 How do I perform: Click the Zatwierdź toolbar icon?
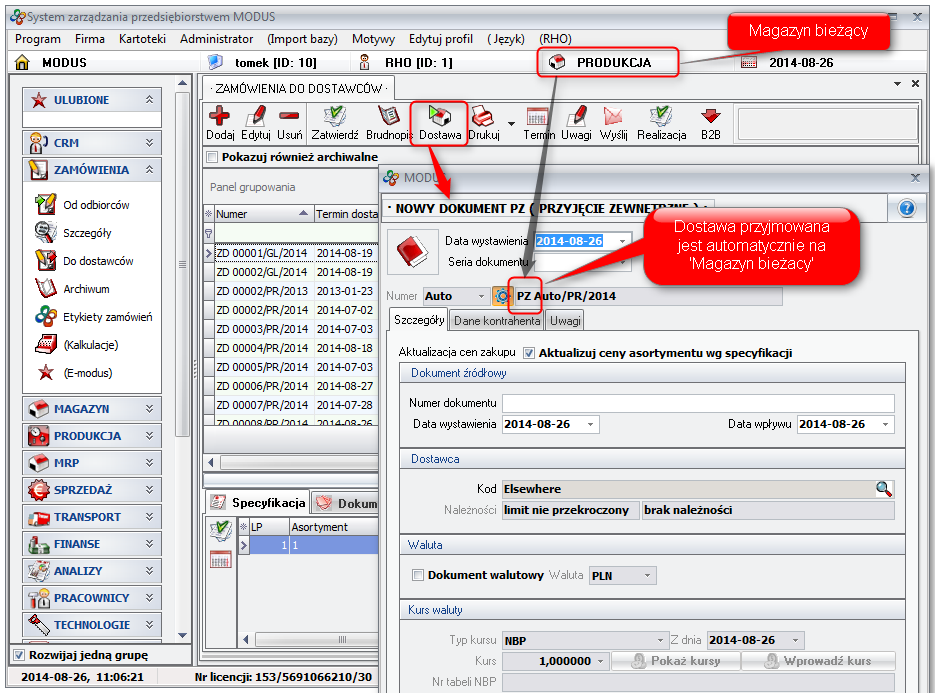coord(335,116)
